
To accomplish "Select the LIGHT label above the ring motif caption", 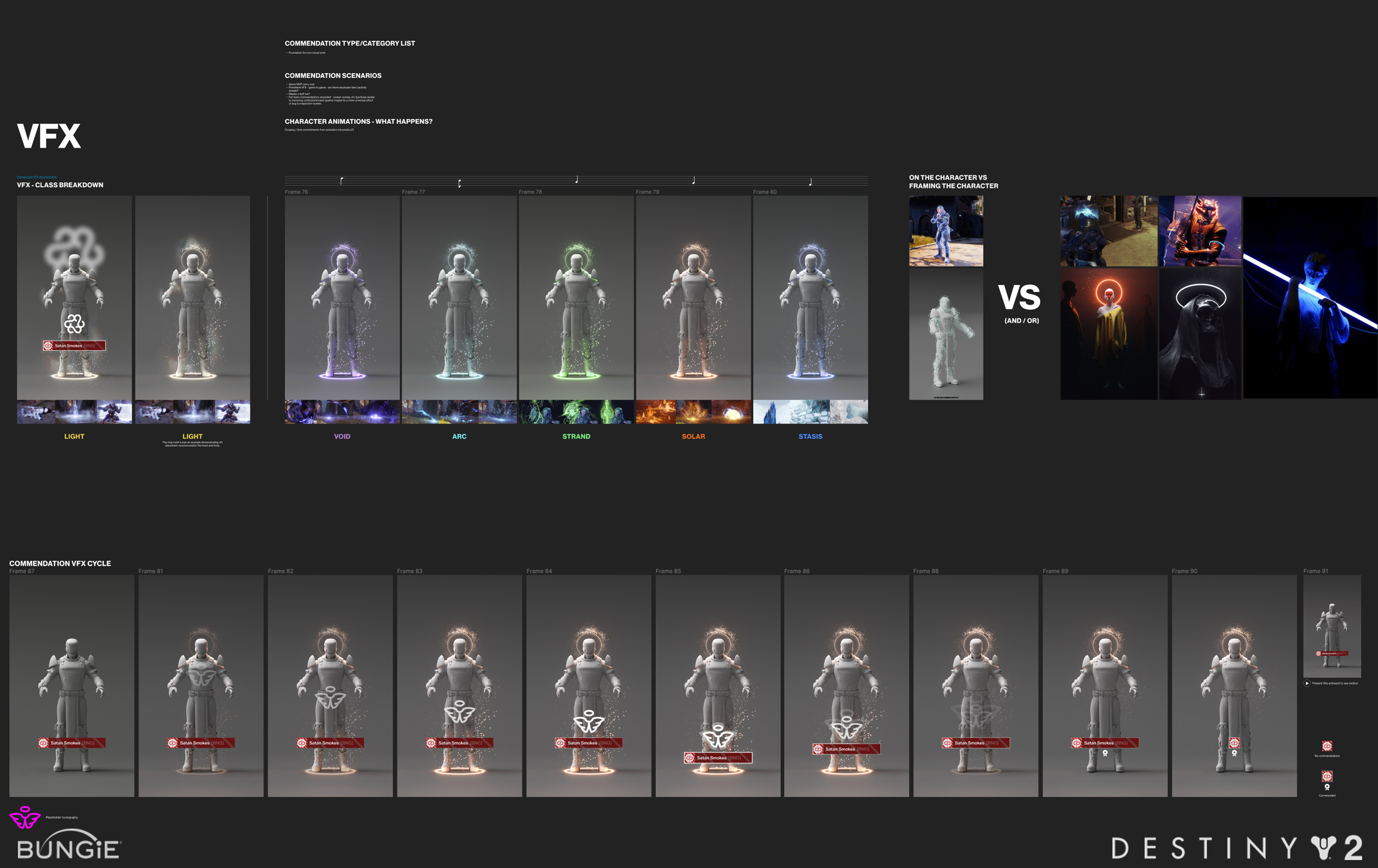I will coord(192,436).
